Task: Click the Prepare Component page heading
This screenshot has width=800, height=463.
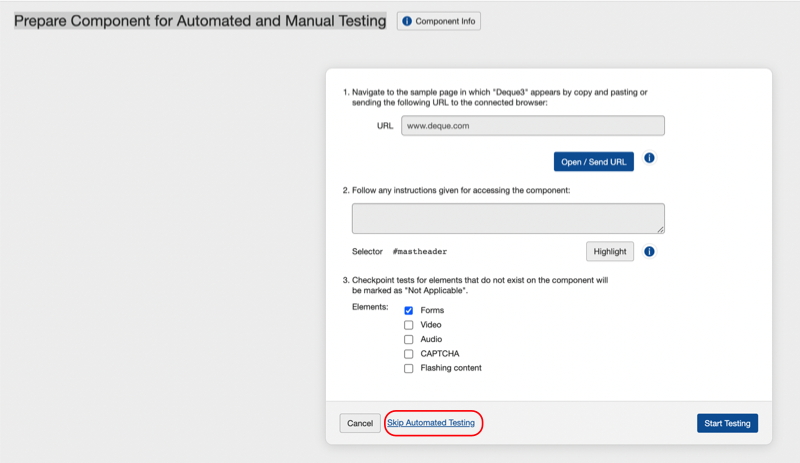Action: pyautogui.click(x=200, y=21)
